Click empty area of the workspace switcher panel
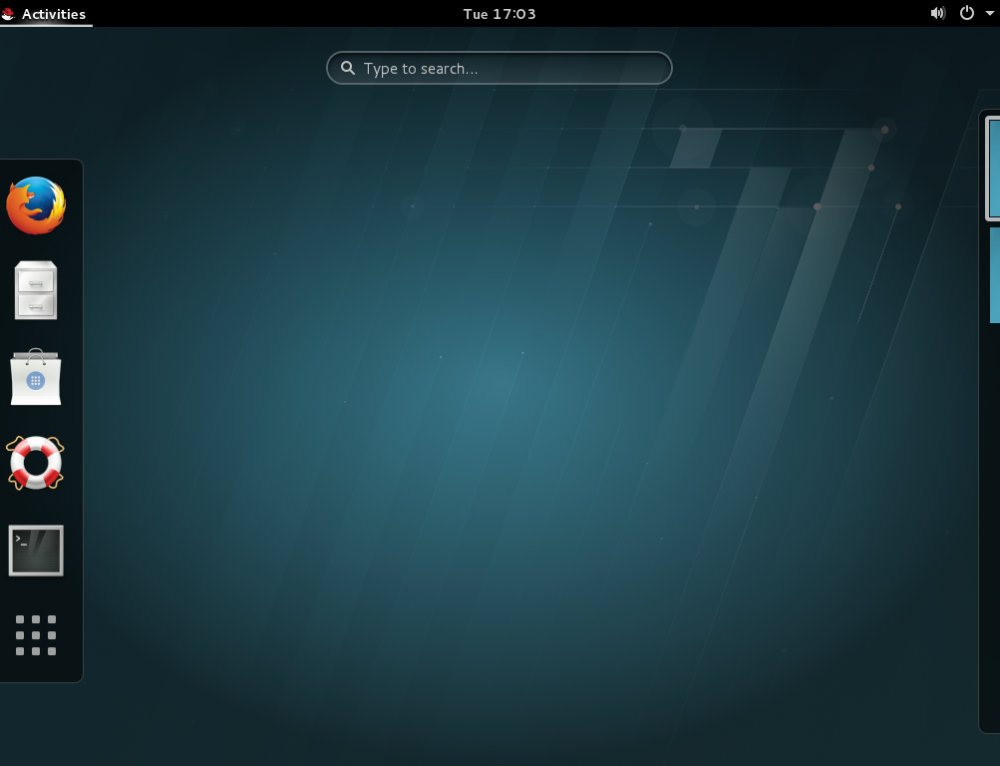This screenshot has height=766, width=1000. click(990, 520)
